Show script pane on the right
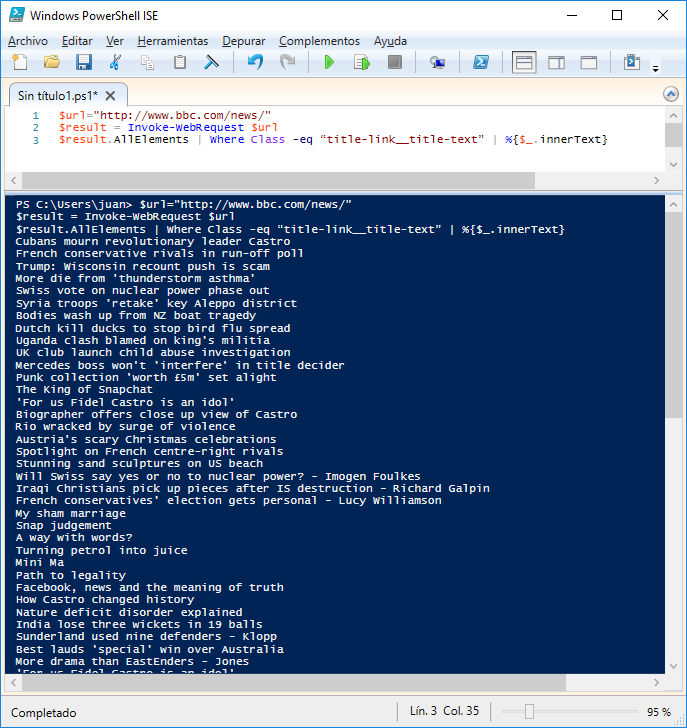Image resolution: width=687 pixels, height=728 pixels. coord(556,63)
